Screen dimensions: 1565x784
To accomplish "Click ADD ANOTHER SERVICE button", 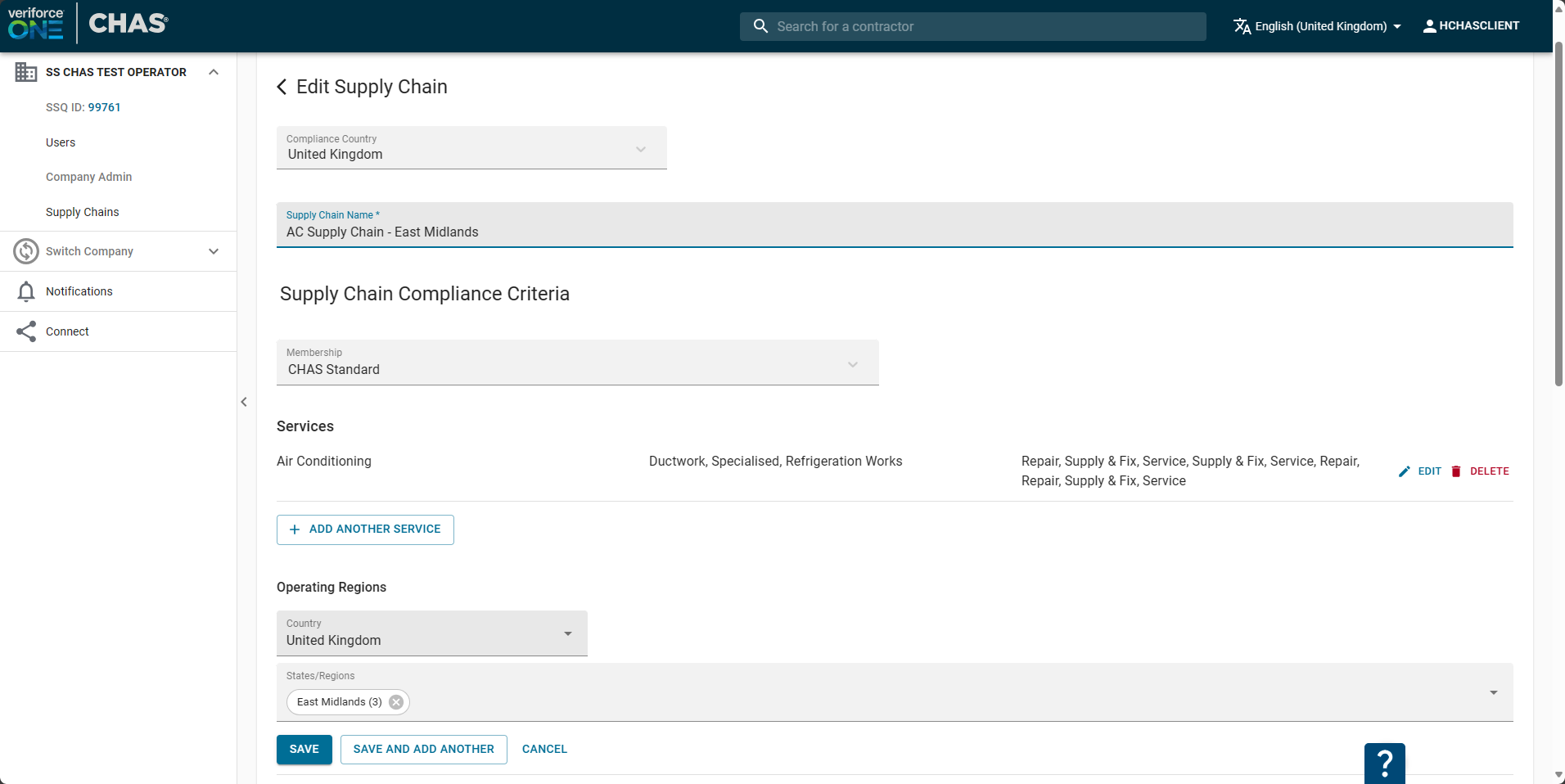I will point(365,529).
